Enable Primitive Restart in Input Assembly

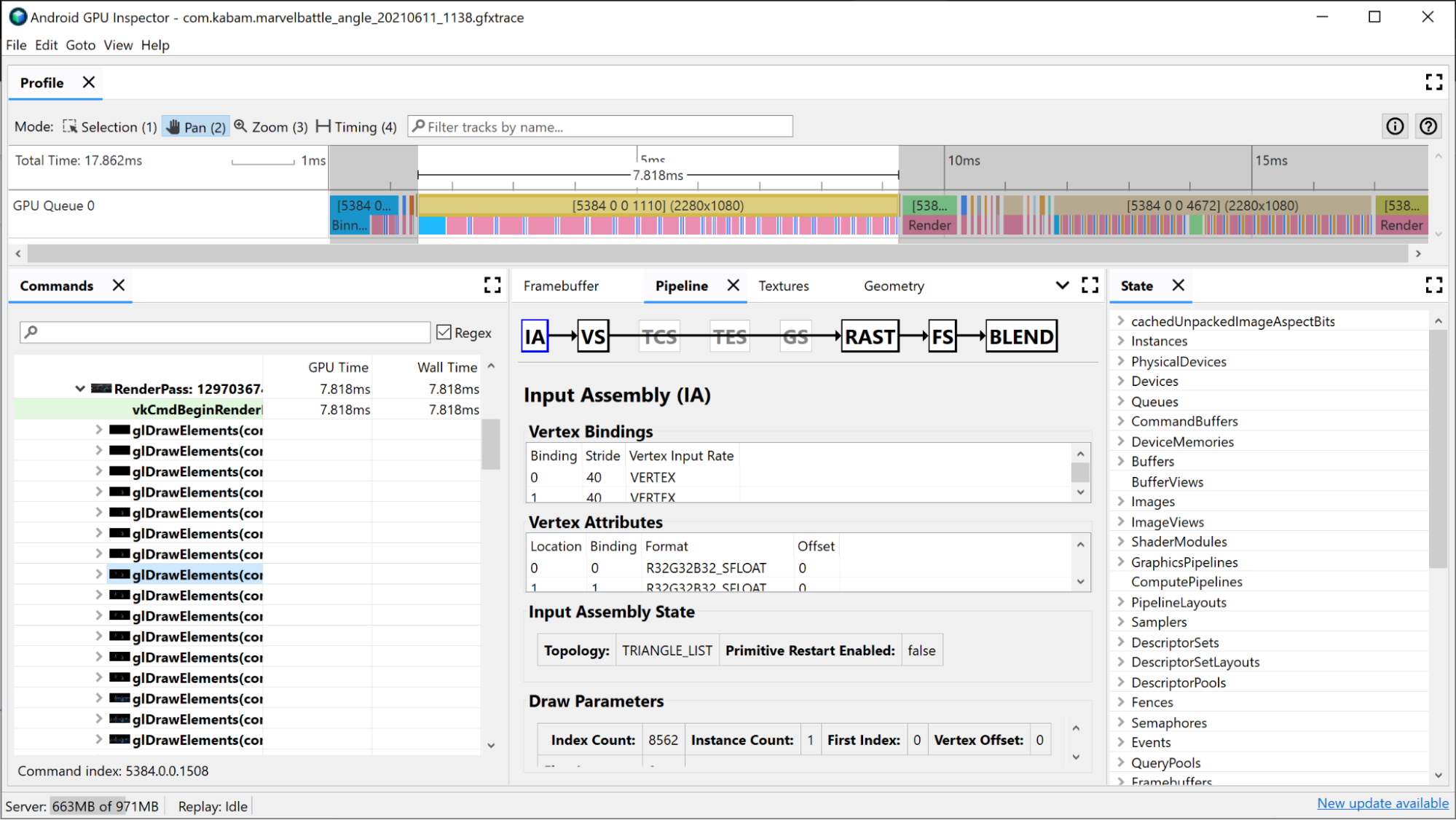pos(919,651)
